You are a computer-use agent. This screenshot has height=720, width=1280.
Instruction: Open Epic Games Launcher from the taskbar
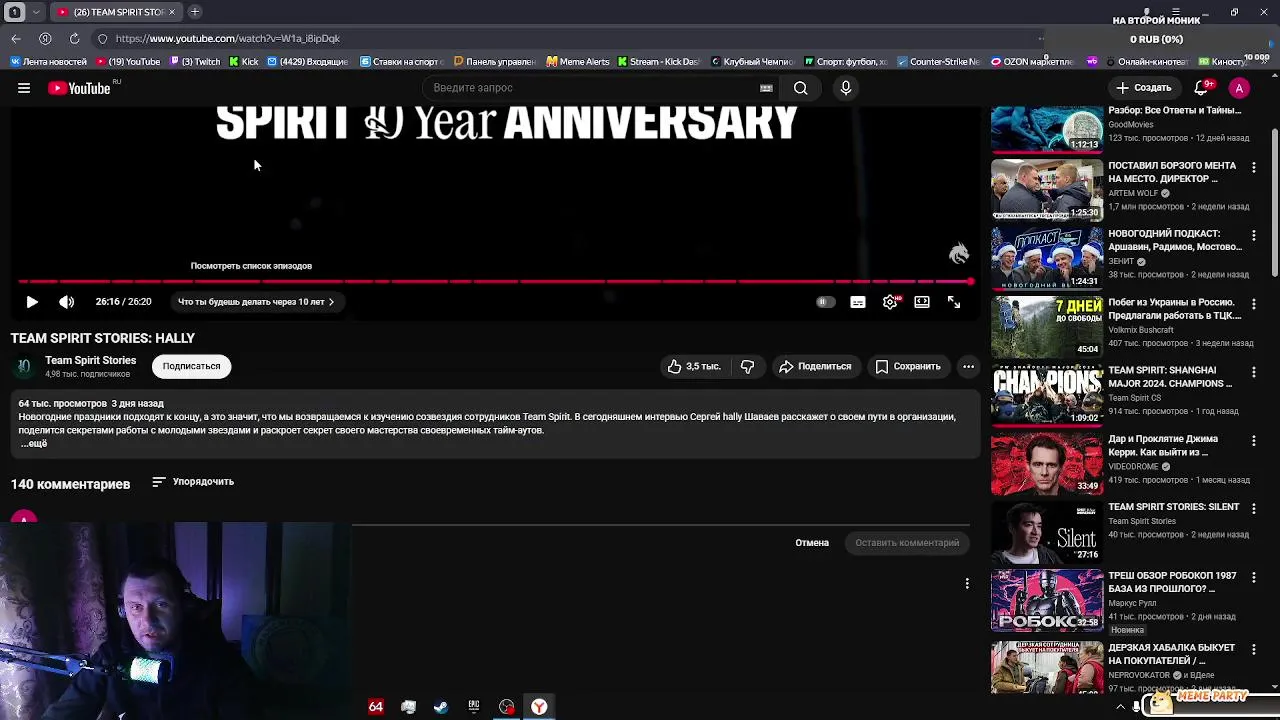(x=474, y=707)
